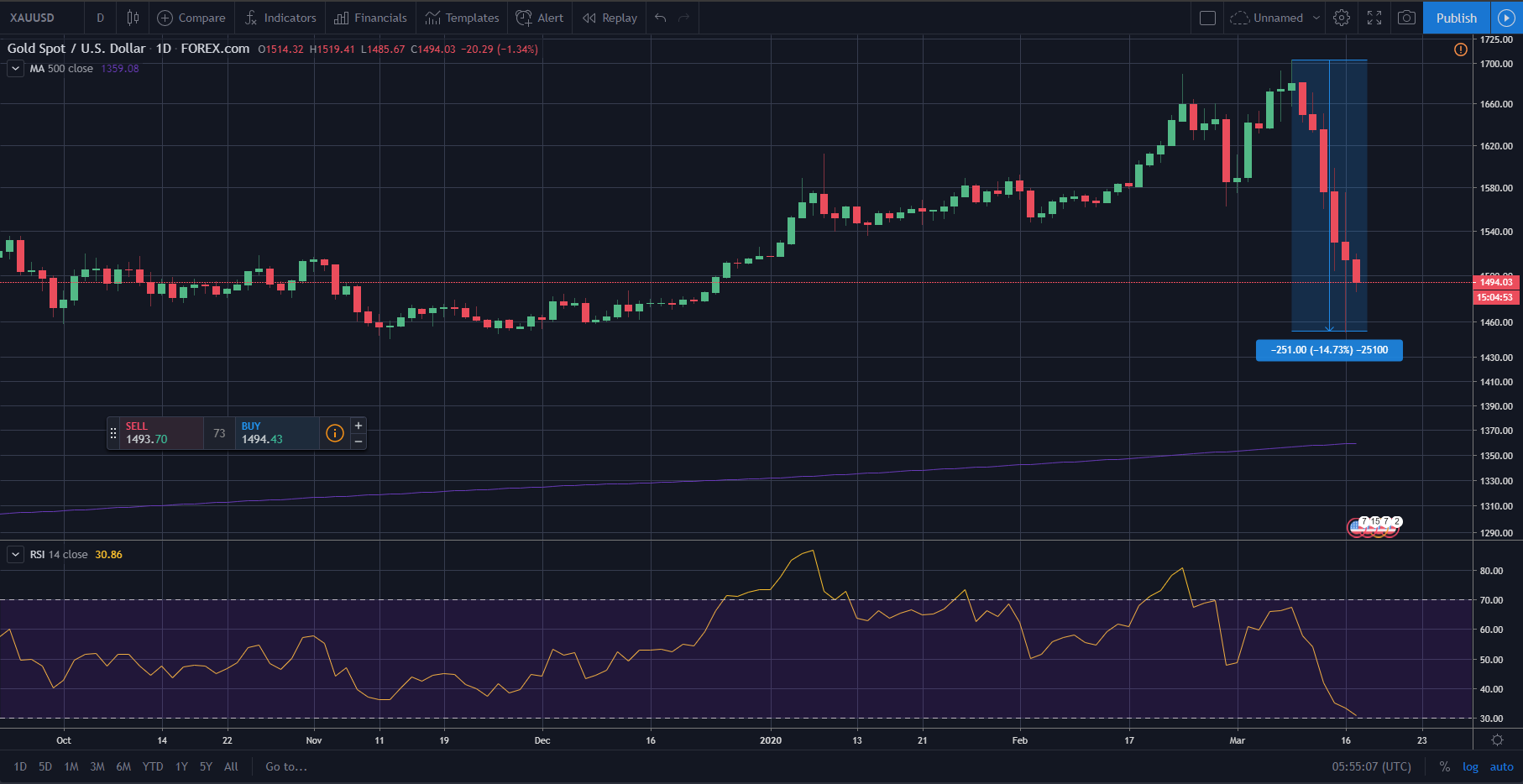The image size is (1523, 784).
Task: Click the redo arrow
Action: tap(684, 18)
